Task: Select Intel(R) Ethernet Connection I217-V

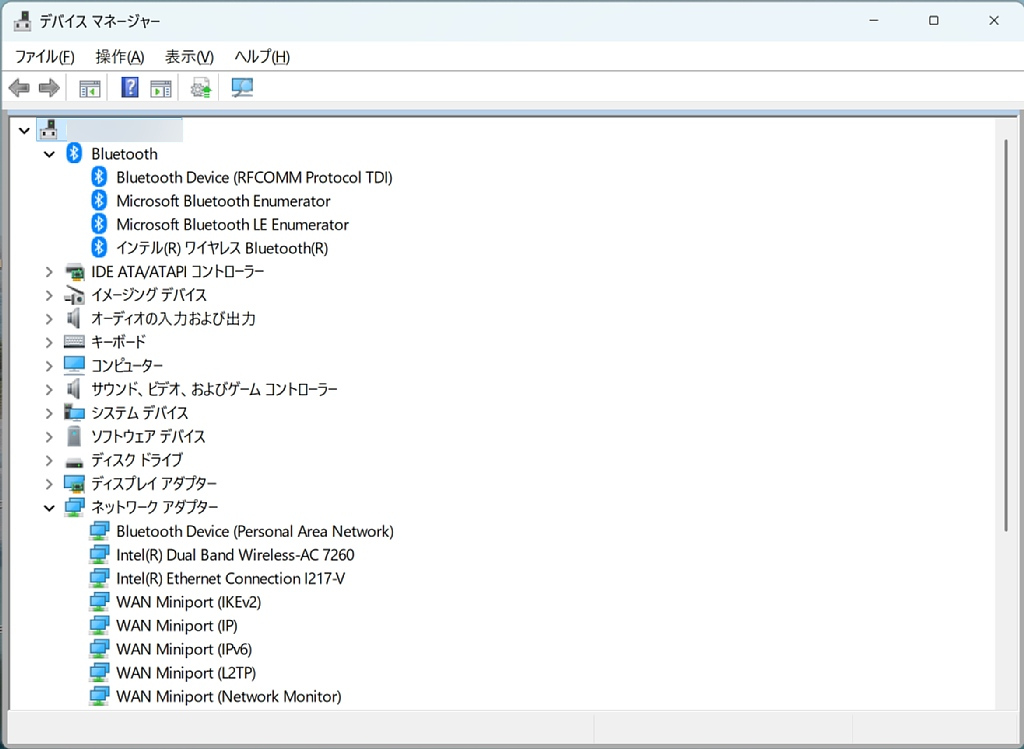Action: tap(231, 578)
